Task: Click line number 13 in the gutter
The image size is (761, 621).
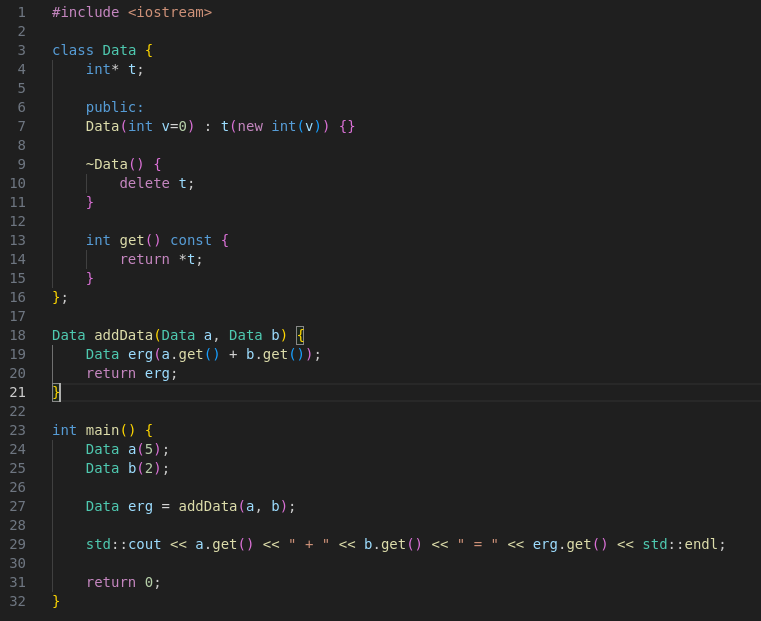Action: [17, 240]
